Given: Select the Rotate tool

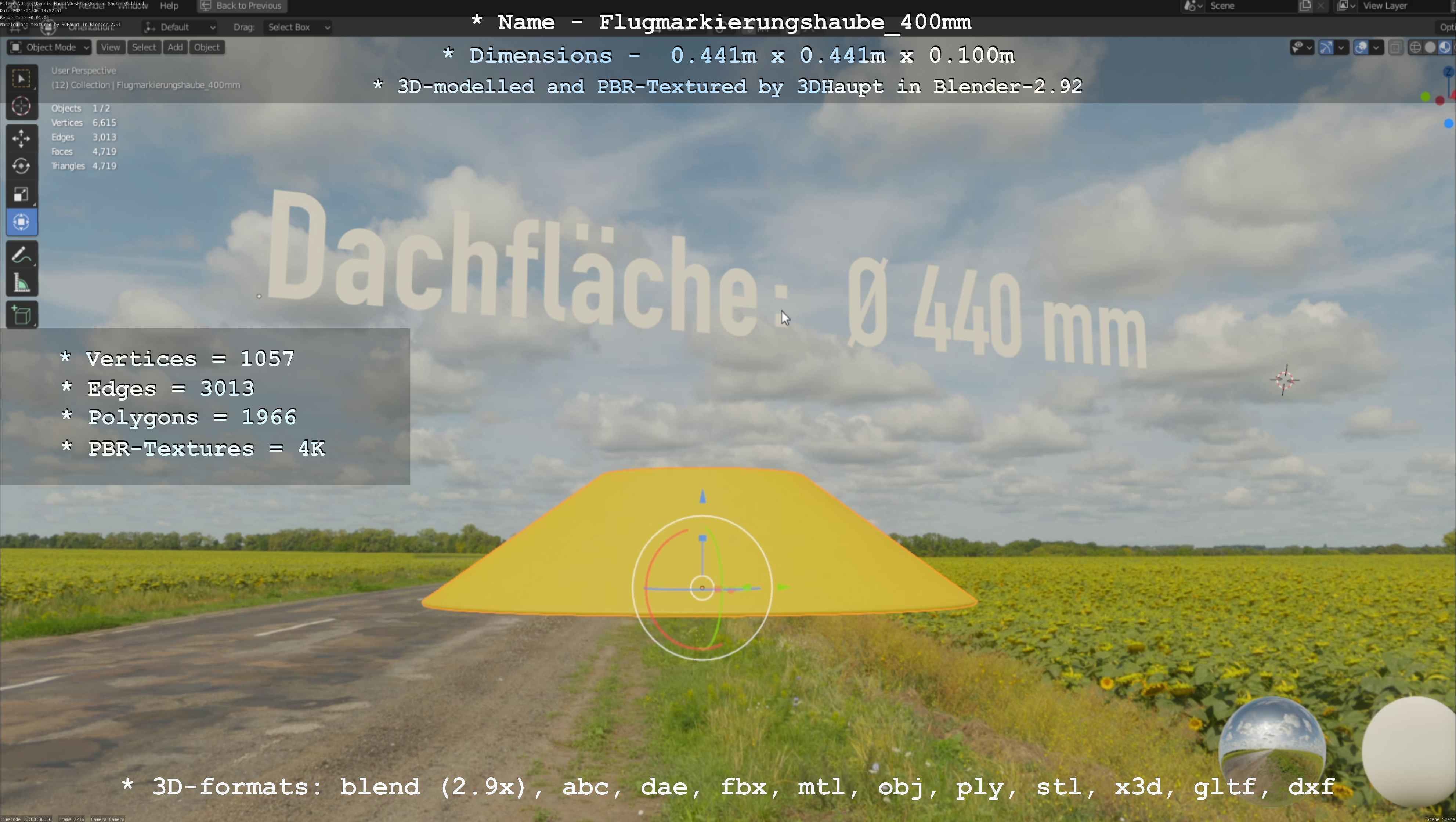Looking at the screenshot, I should 21,166.
